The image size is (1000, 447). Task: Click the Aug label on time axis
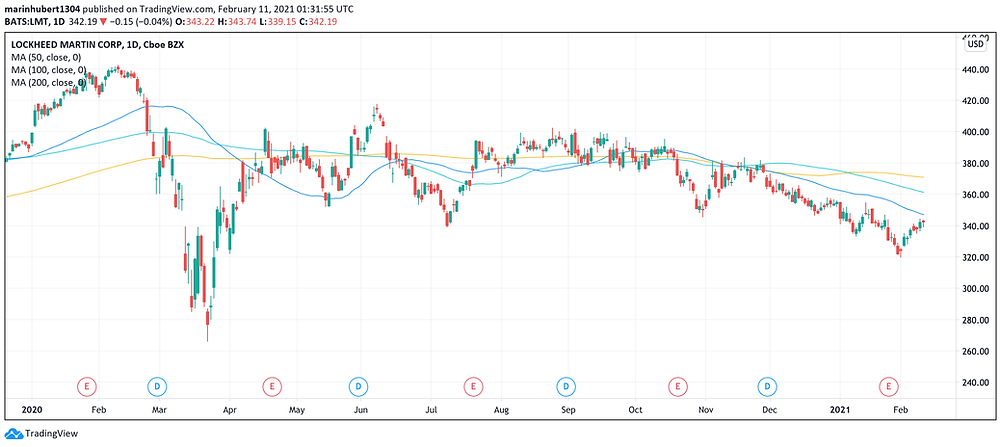click(x=502, y=409)
